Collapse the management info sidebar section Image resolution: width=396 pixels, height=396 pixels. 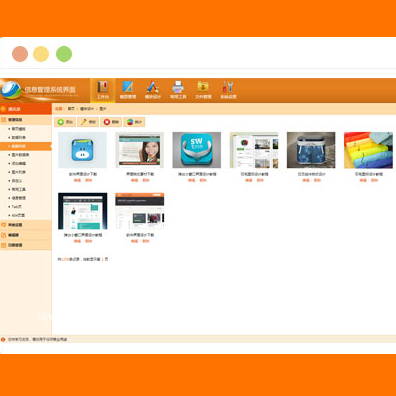click(x=26, y=120)
